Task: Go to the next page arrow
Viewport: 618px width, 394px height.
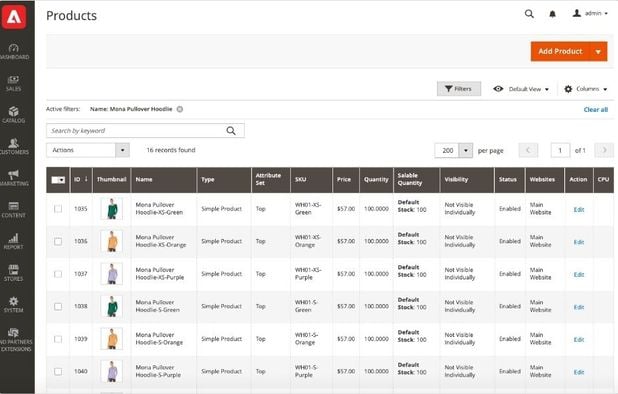Action: 604,150
